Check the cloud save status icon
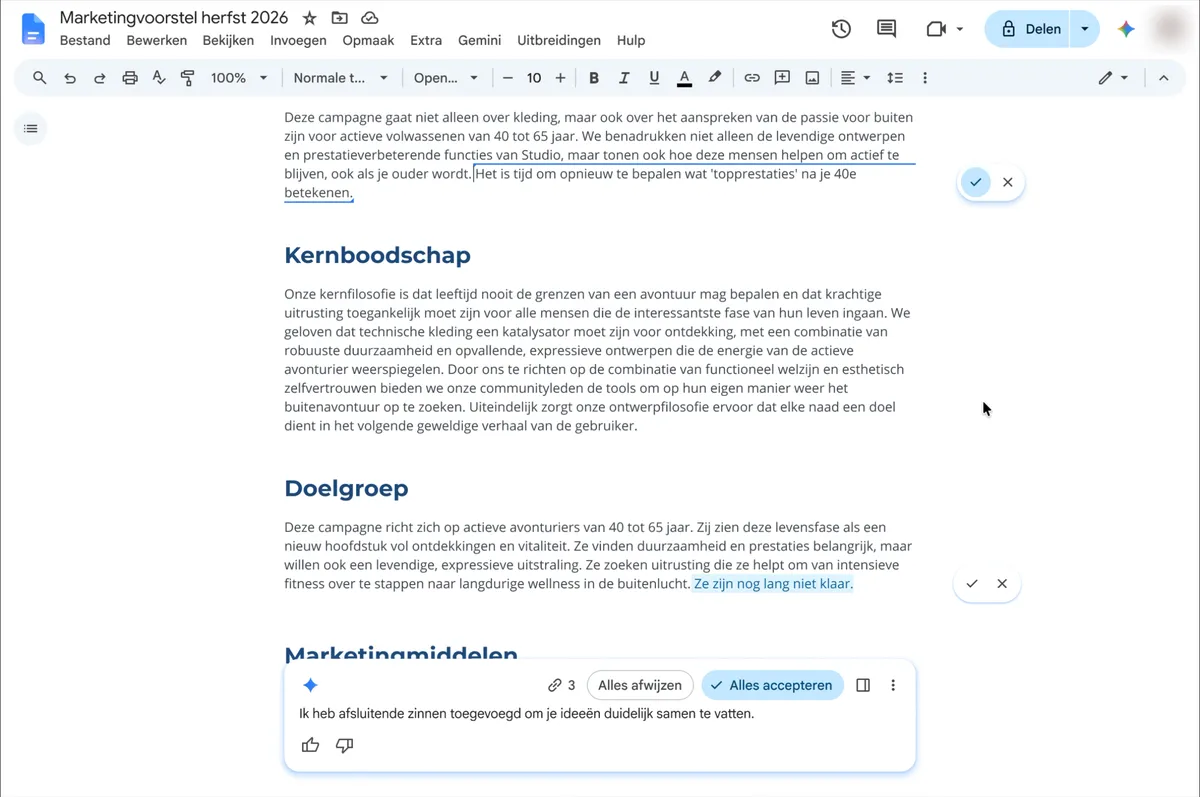 (370, 18)
